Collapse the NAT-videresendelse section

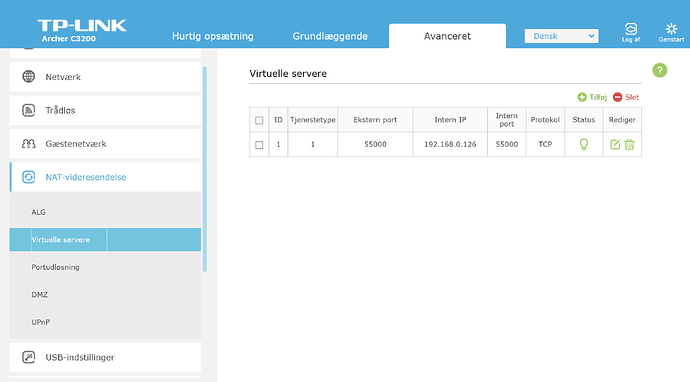[105, 177]
